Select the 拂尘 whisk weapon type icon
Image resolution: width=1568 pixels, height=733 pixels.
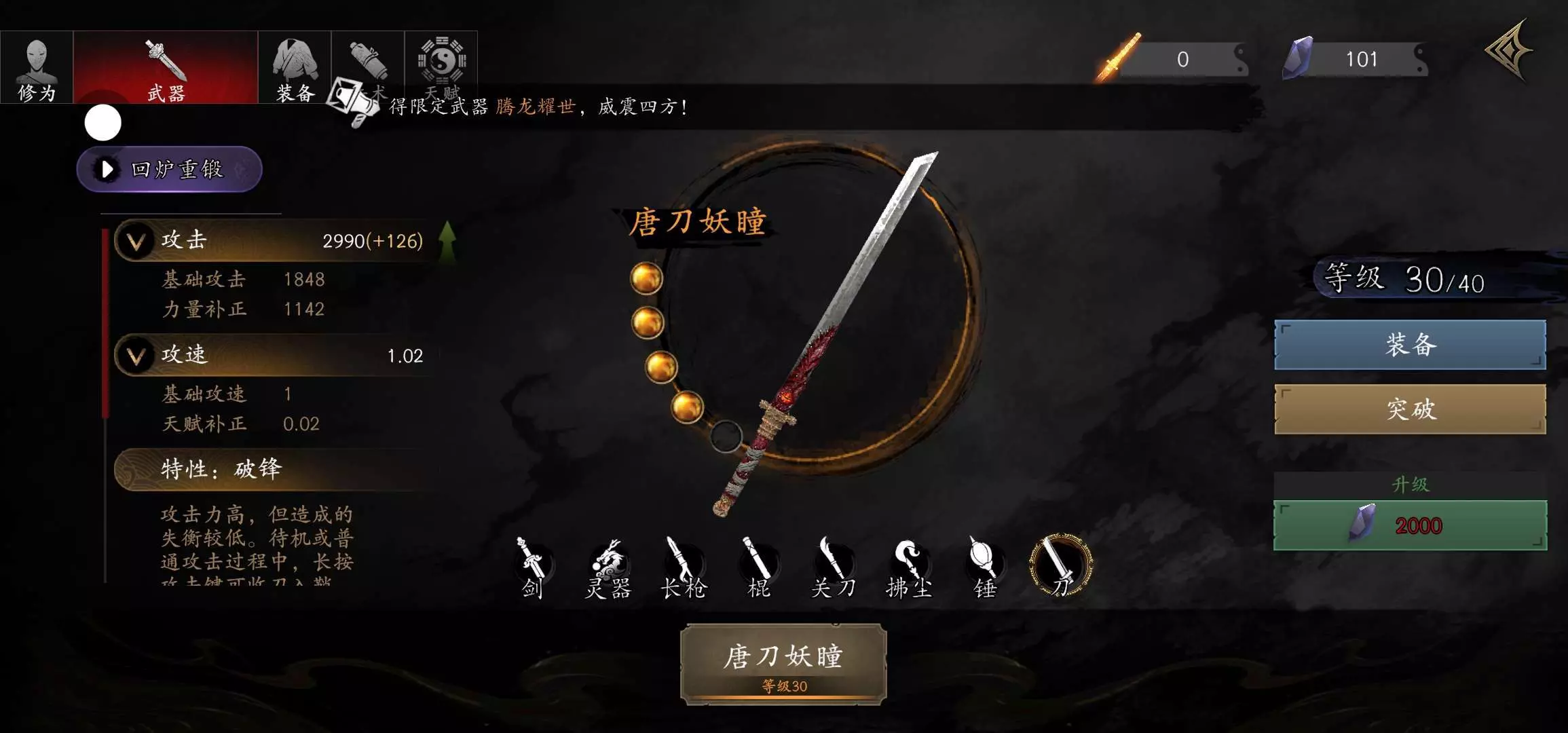click(910, 567)
